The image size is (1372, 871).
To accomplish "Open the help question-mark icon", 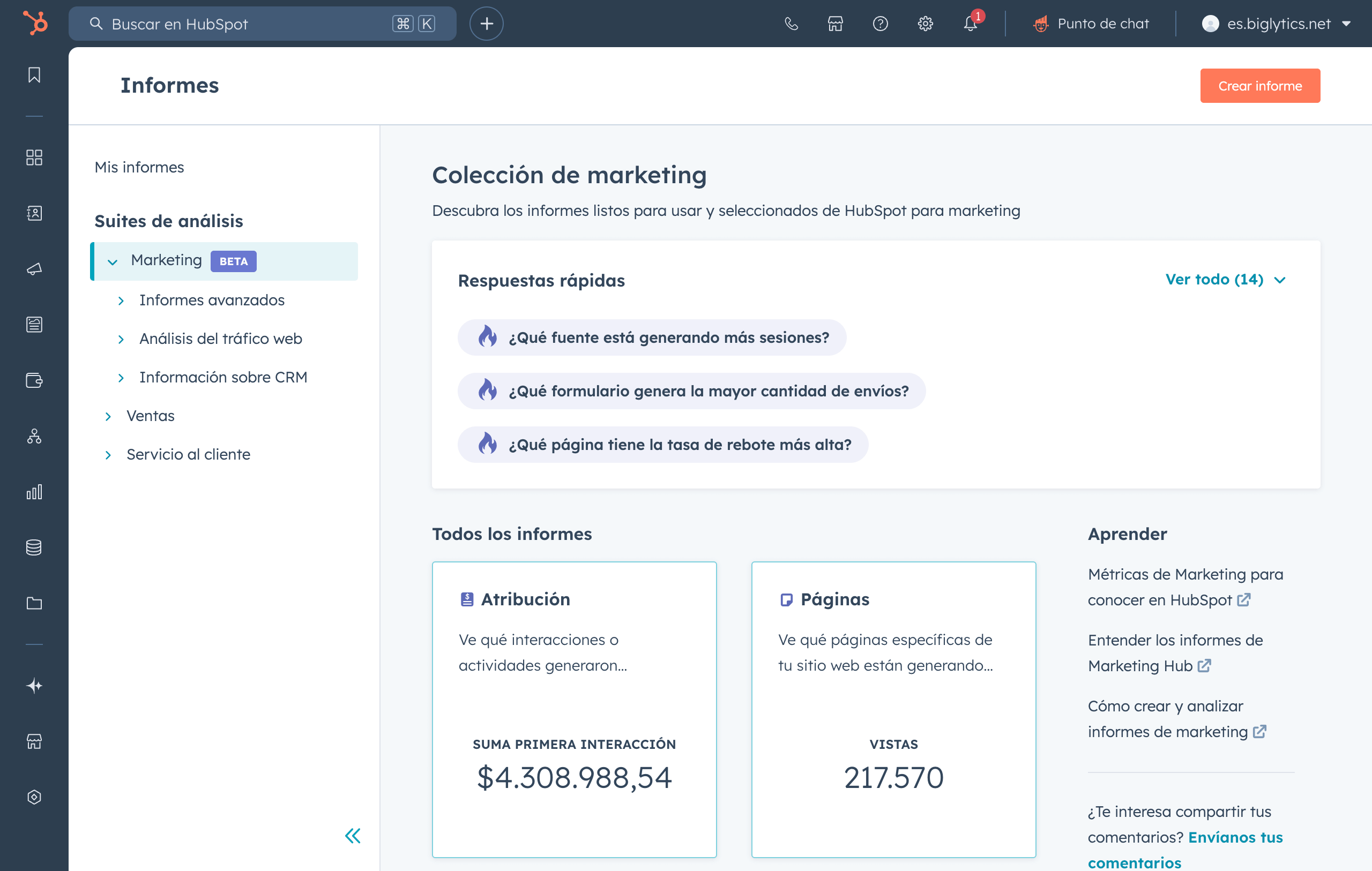I will coord(881,24).
